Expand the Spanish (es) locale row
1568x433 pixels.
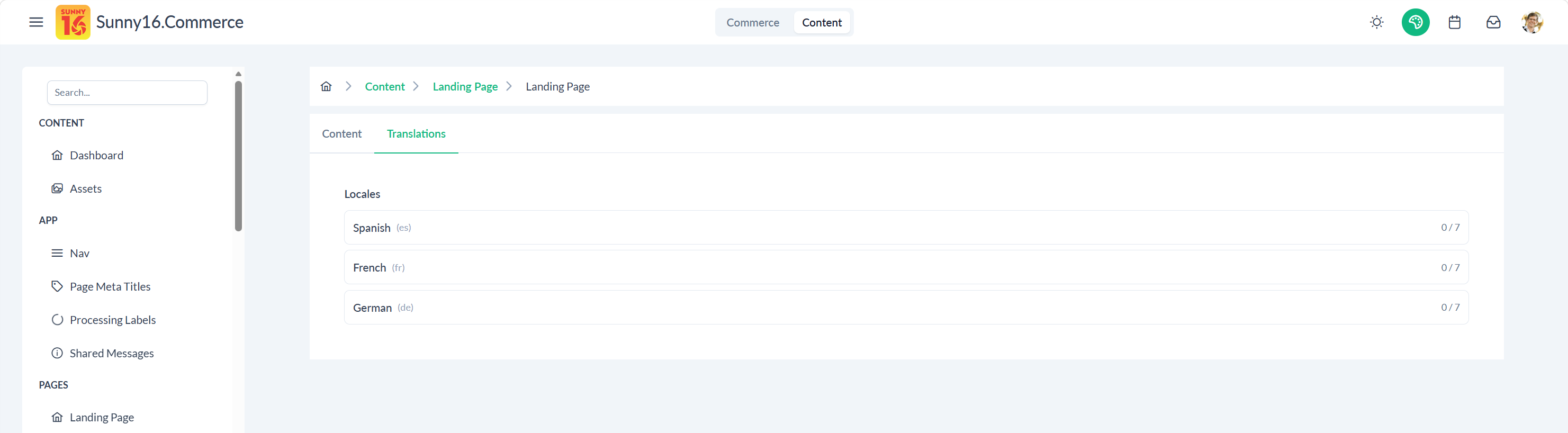[906, 227]
